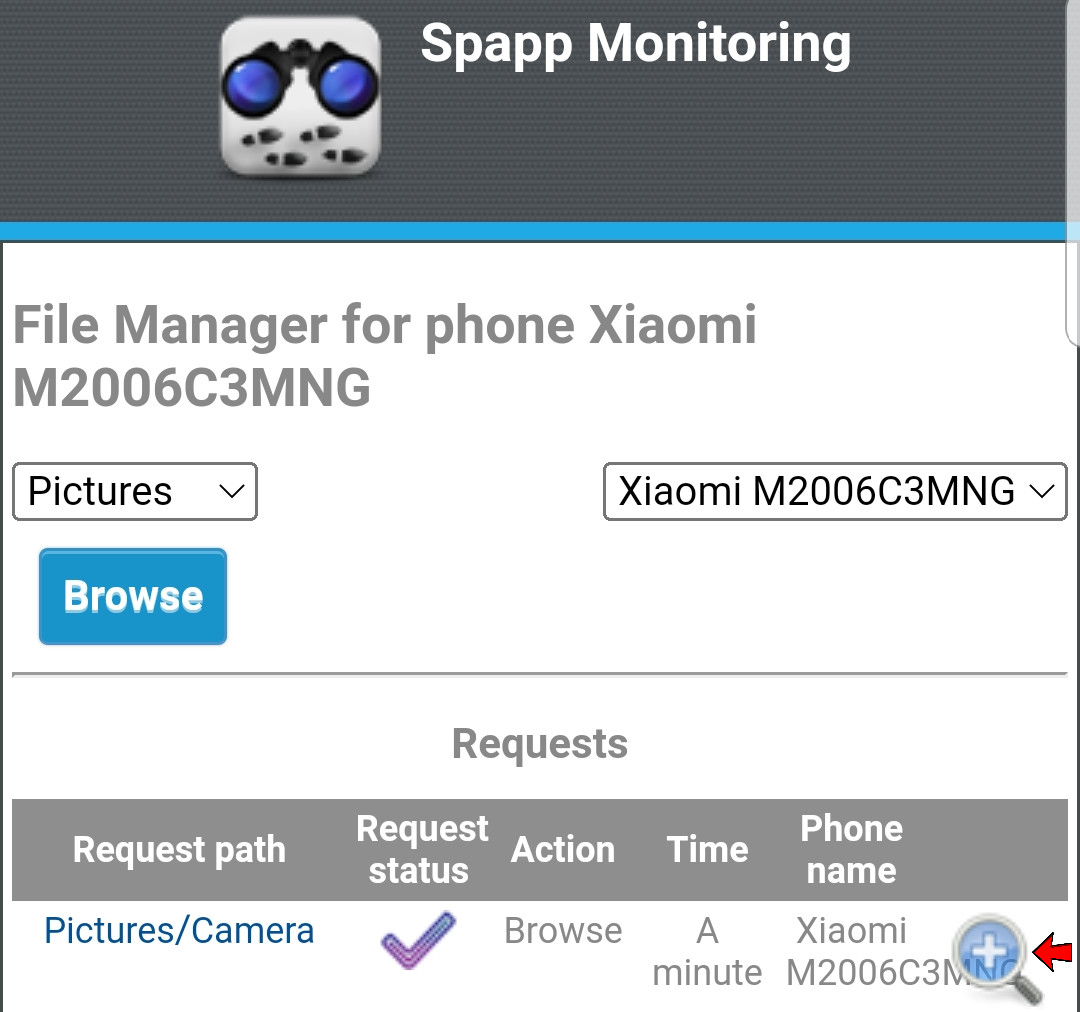Click the blue Browse button
Screen dimensions: 1080x1012
pyautogui.click(x=133, y=597)
